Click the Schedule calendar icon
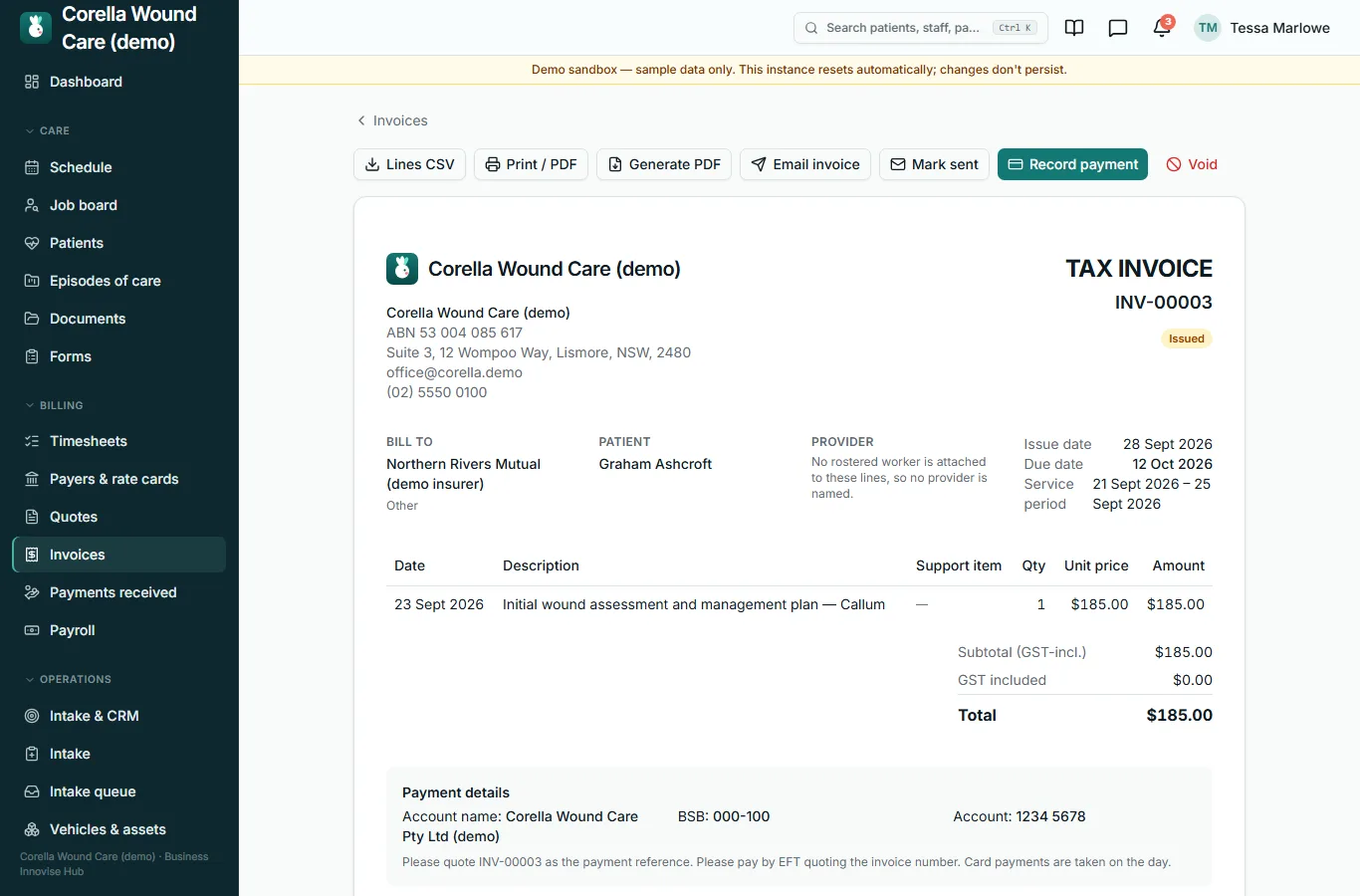Image resolution: width=1360 pixels, height=896 pixels. (32, 167)
